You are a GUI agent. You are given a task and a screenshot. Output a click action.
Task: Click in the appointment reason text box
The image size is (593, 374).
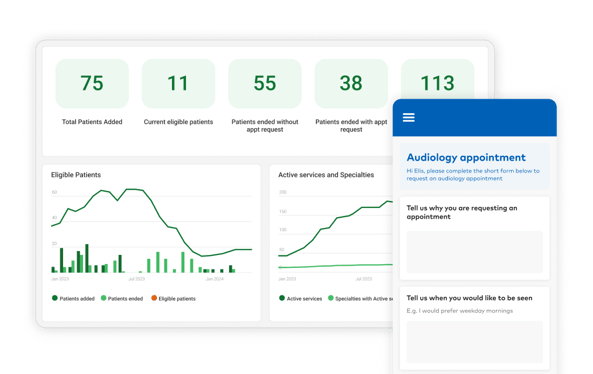pos(475,252)
